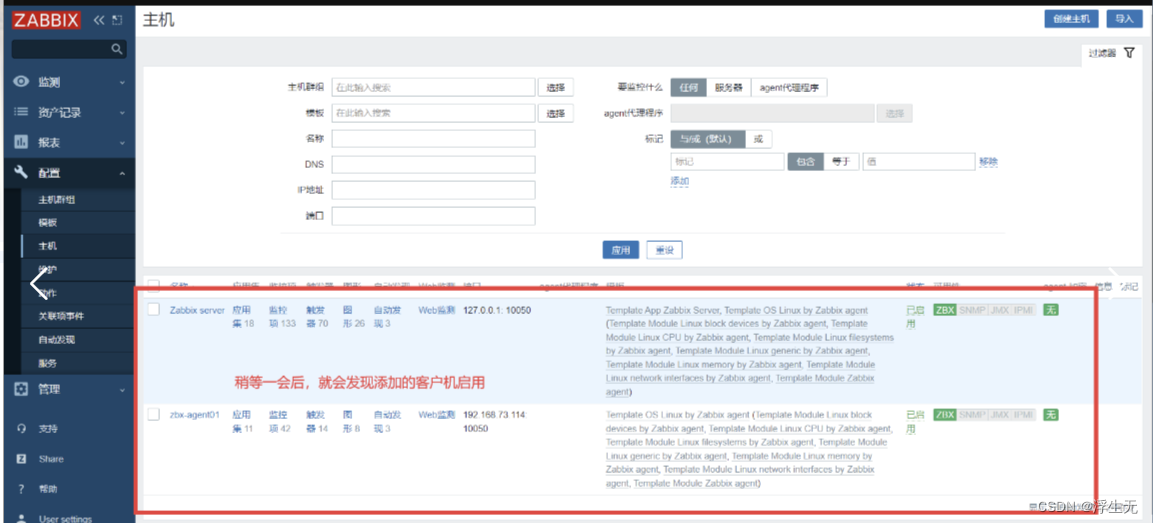
Task: Click JMX badge in zbx-agent01 row
Action: click(x=999, y=415)
